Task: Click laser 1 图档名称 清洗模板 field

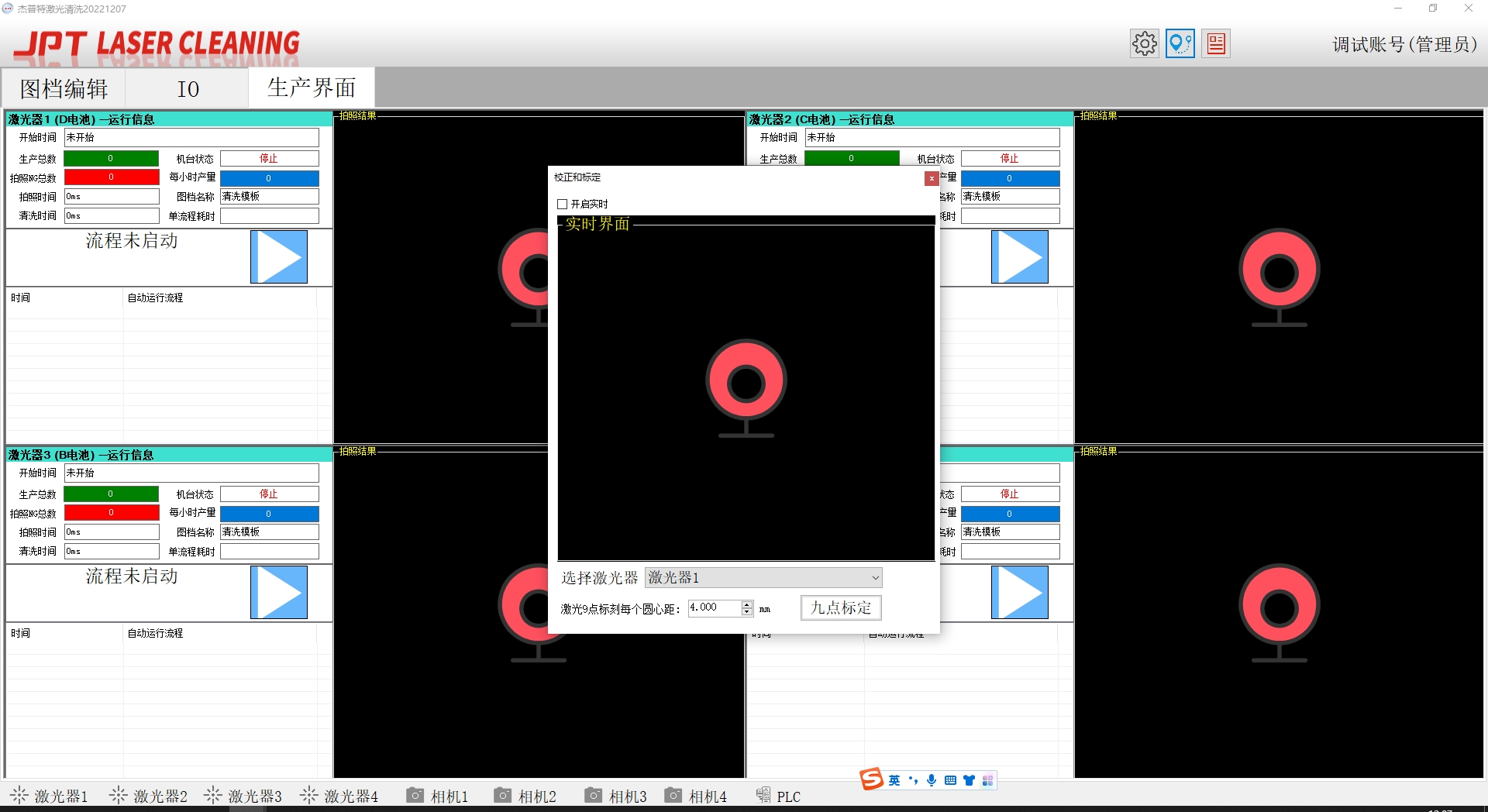Action: (269, 197)
